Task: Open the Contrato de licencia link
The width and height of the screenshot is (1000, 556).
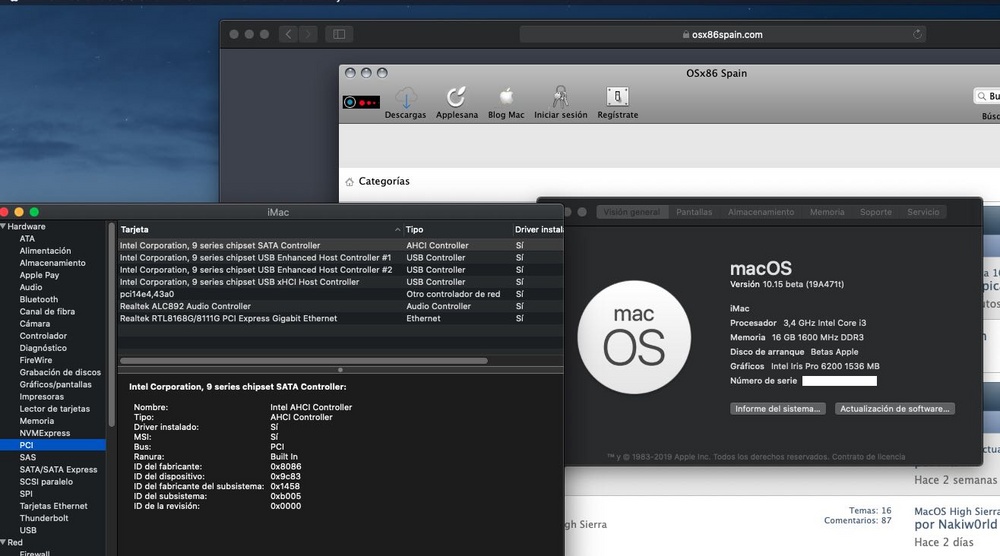Action: pos(868,457)
